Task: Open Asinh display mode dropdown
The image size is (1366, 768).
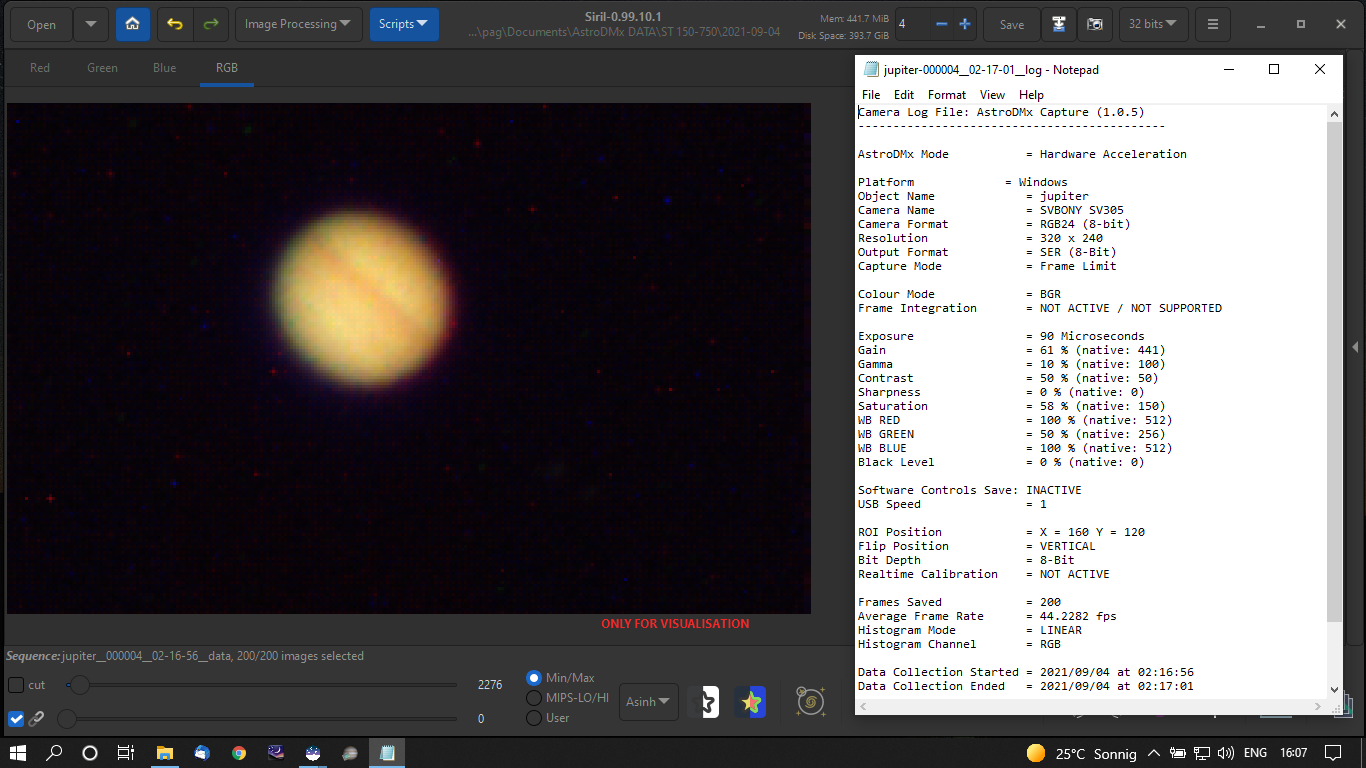Action: click(x=649, y=702)
